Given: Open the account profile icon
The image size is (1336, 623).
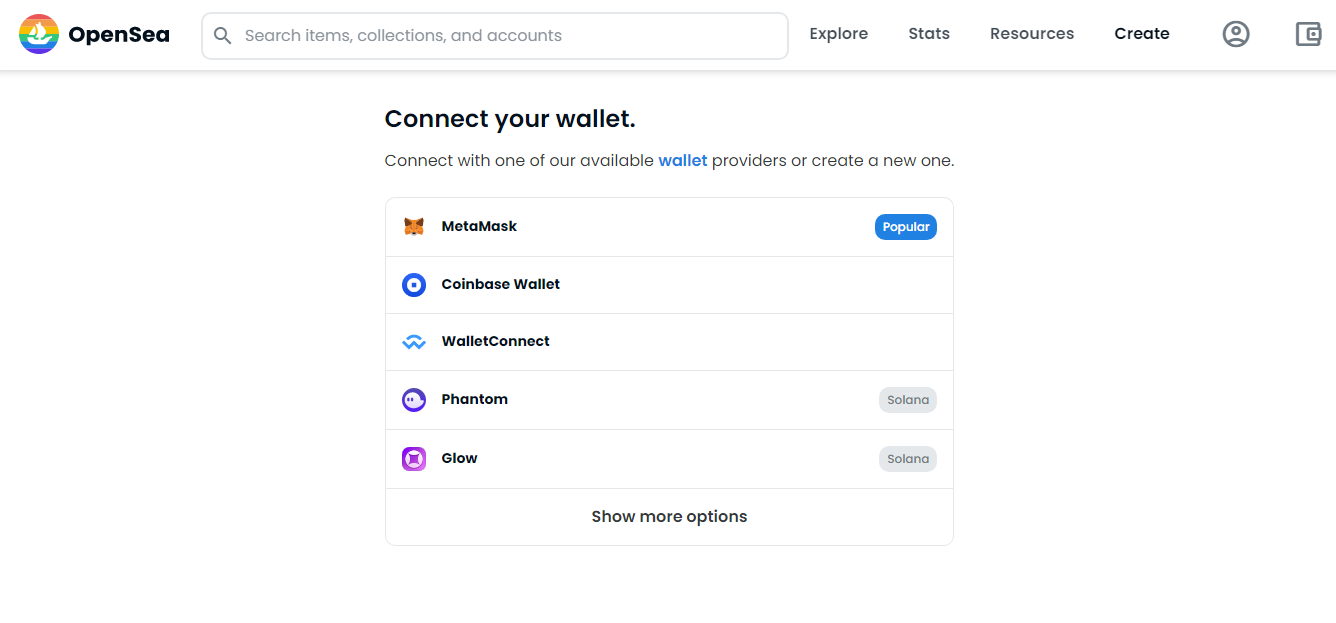Looking at the screenshot, I should (x=1236, y=34).
